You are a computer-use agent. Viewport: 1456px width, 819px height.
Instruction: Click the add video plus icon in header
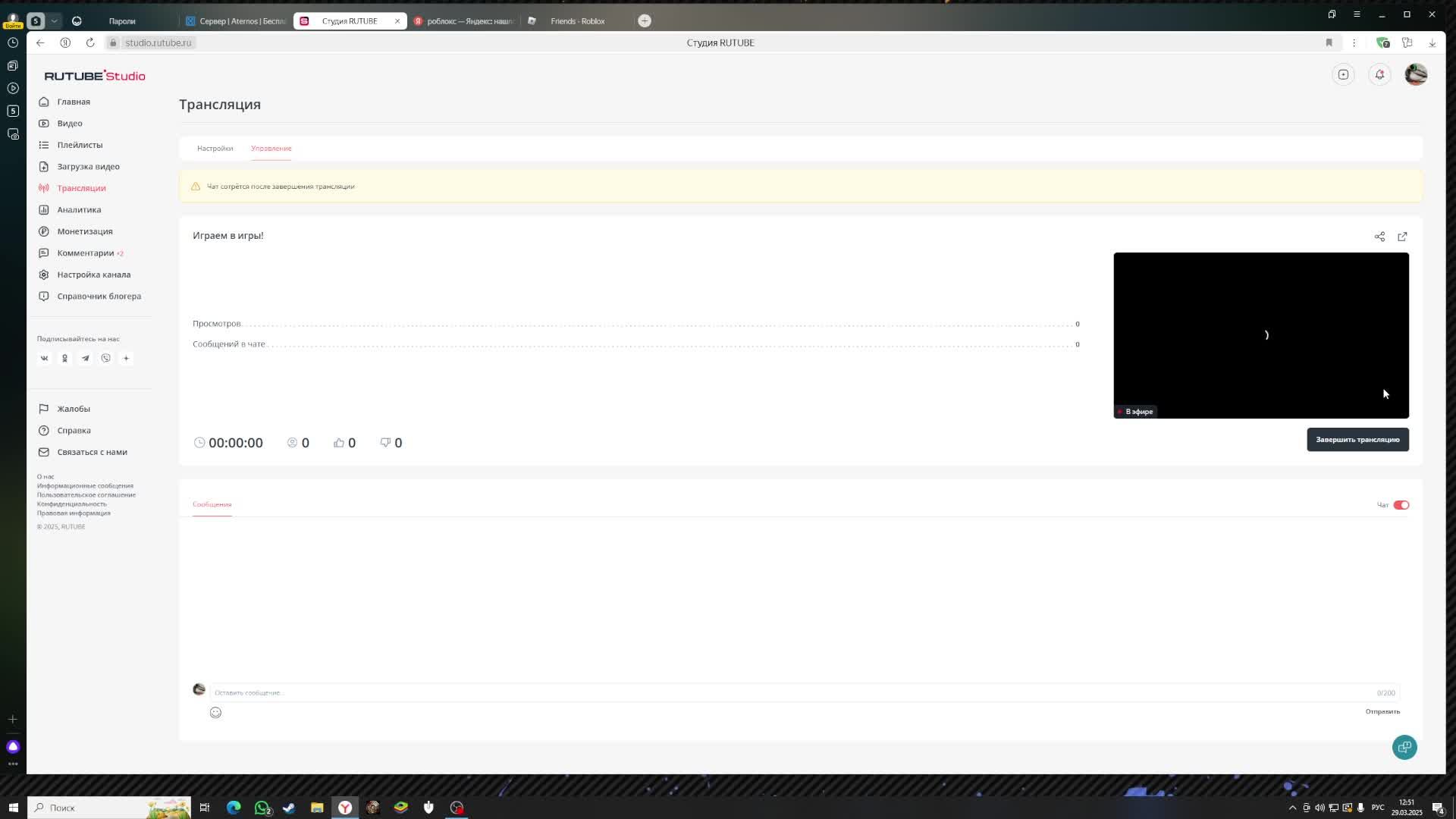point(1343,74)
